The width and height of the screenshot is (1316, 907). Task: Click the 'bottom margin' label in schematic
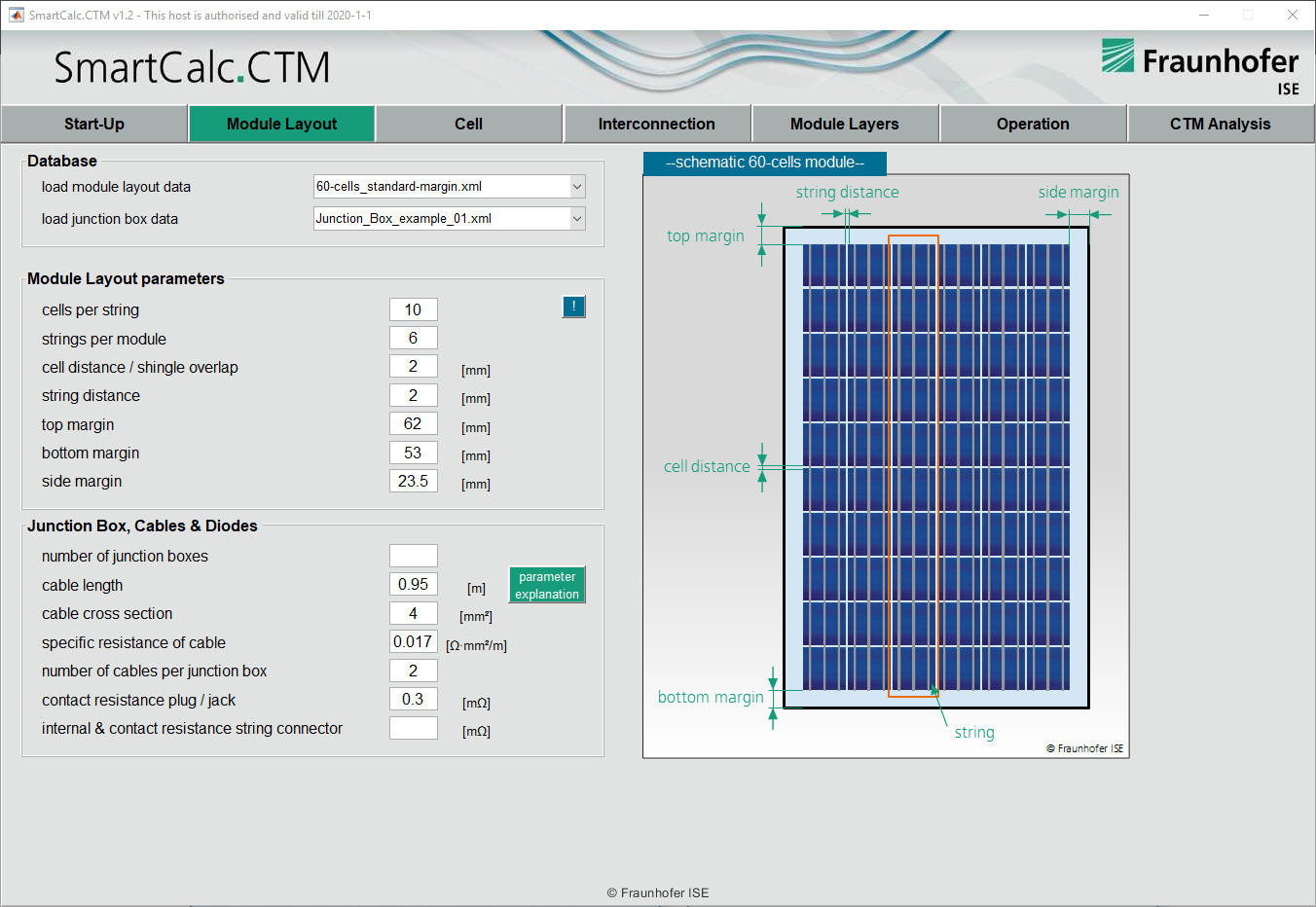click(711, 697)
